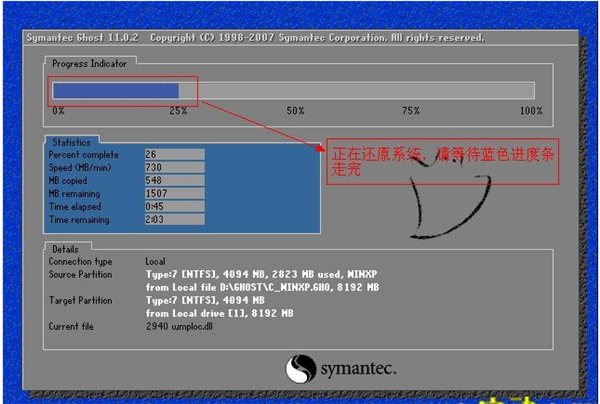
Task: Click the from Local drive [1] line
Action: 220,313
